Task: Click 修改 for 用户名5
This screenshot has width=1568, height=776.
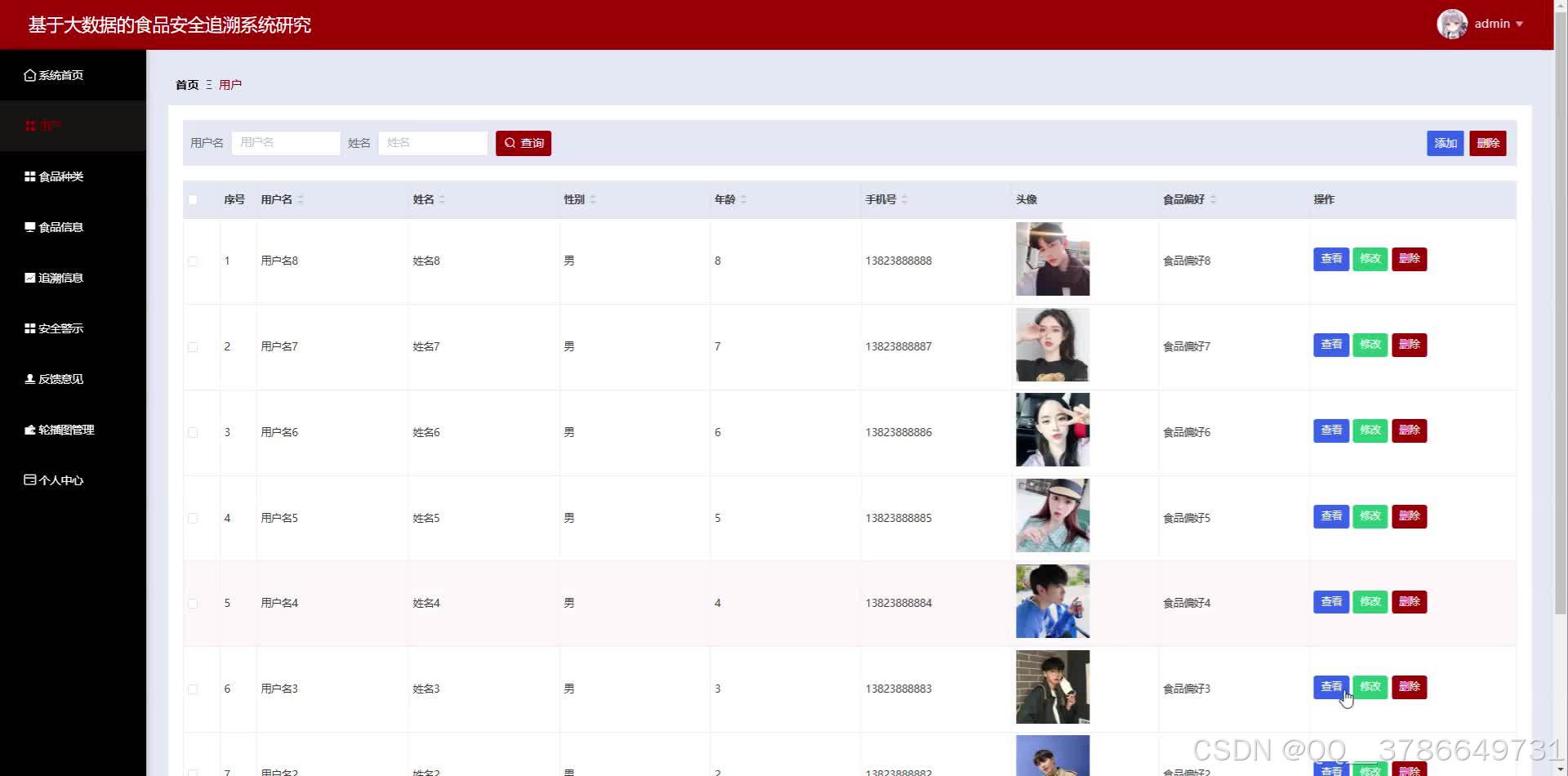Action: (1370, 516)
